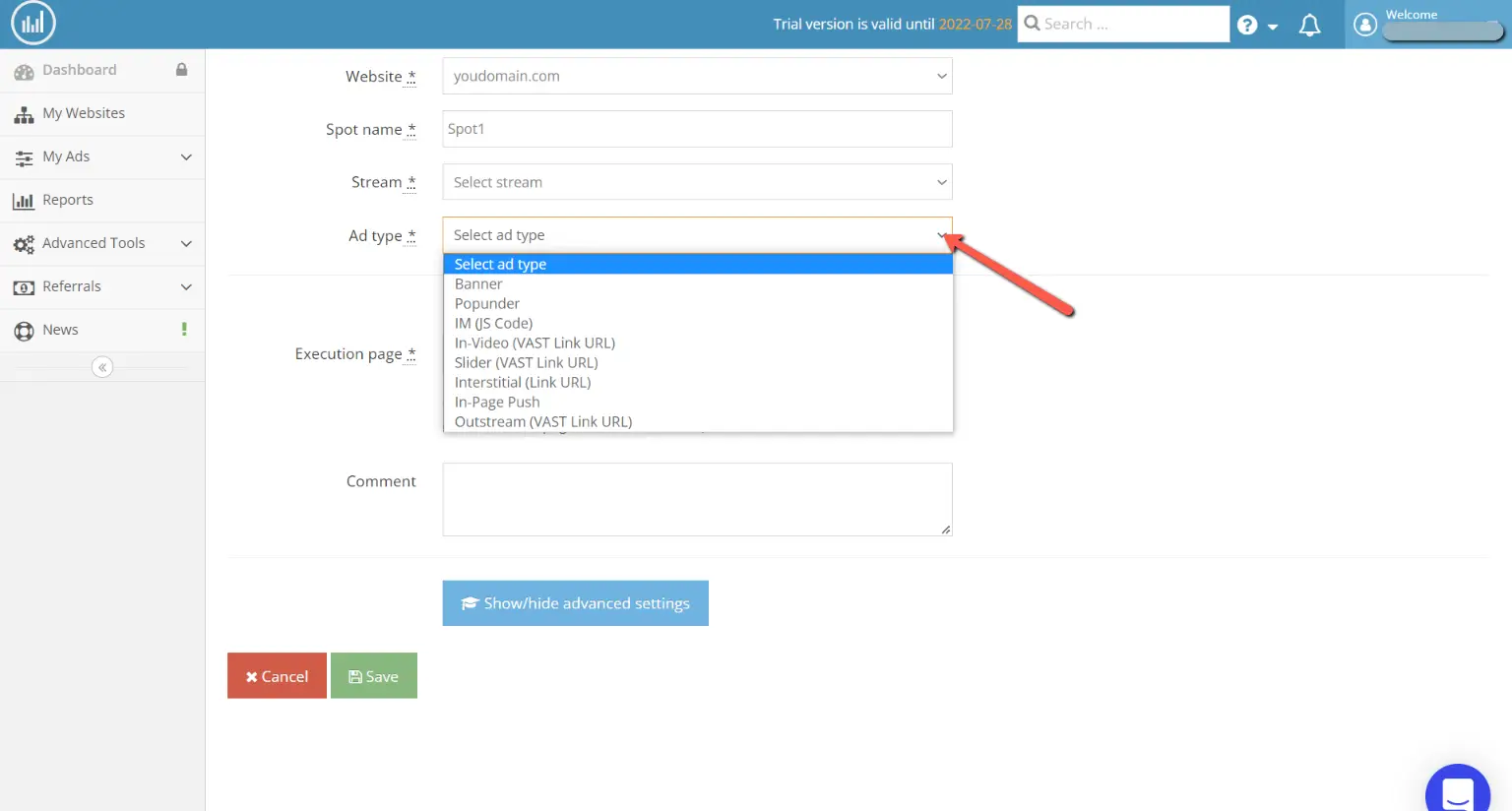
Task: Click the search magnifier icon
Action: pos(1032,23)
